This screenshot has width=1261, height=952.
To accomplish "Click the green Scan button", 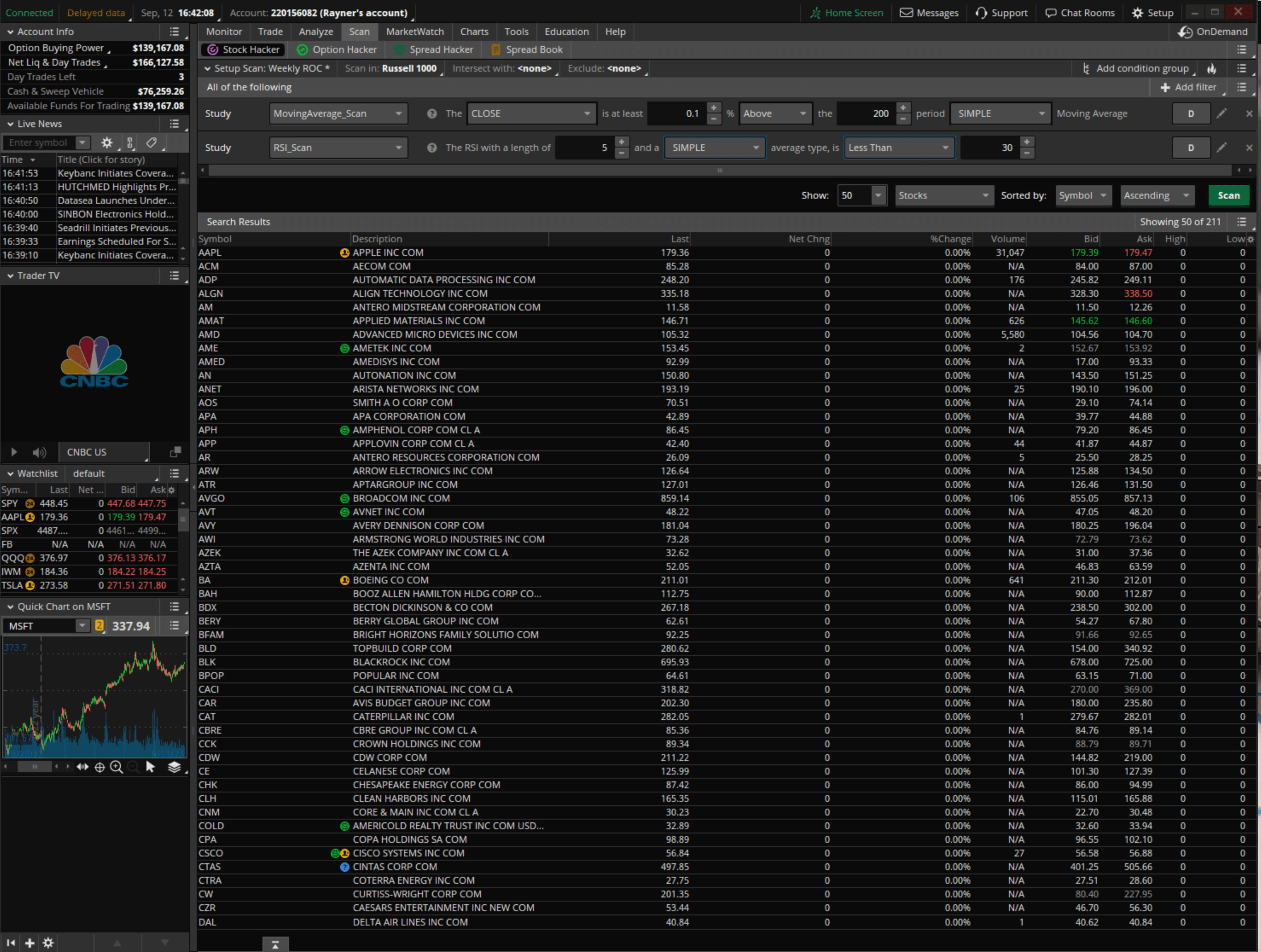I will pyautogui.click(x=1229, y=196).
